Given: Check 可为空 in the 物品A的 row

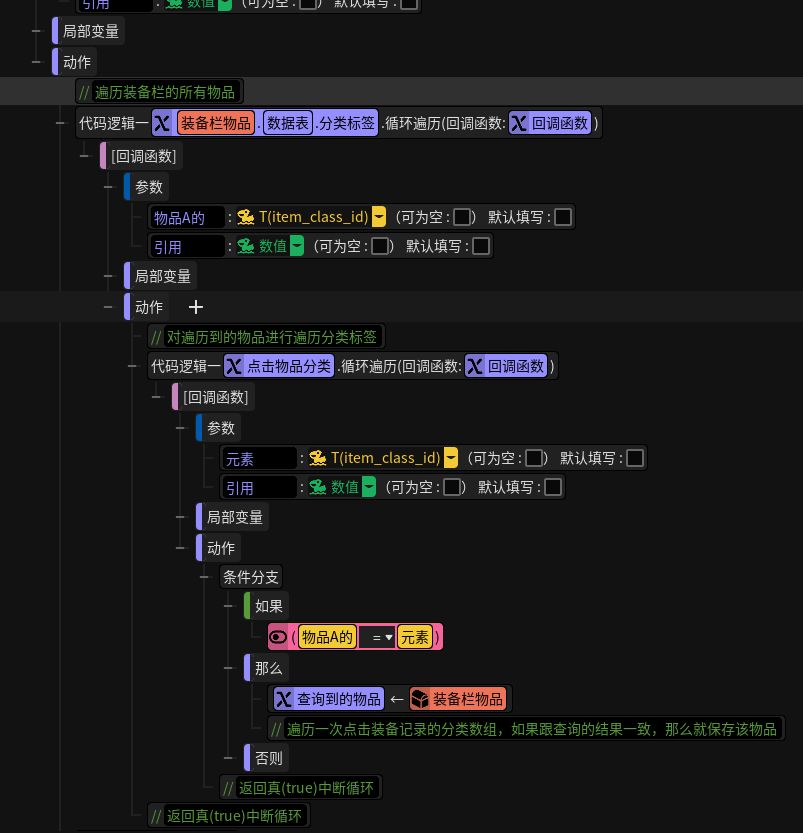Looking at the screenshot, I should click(462, 217).
